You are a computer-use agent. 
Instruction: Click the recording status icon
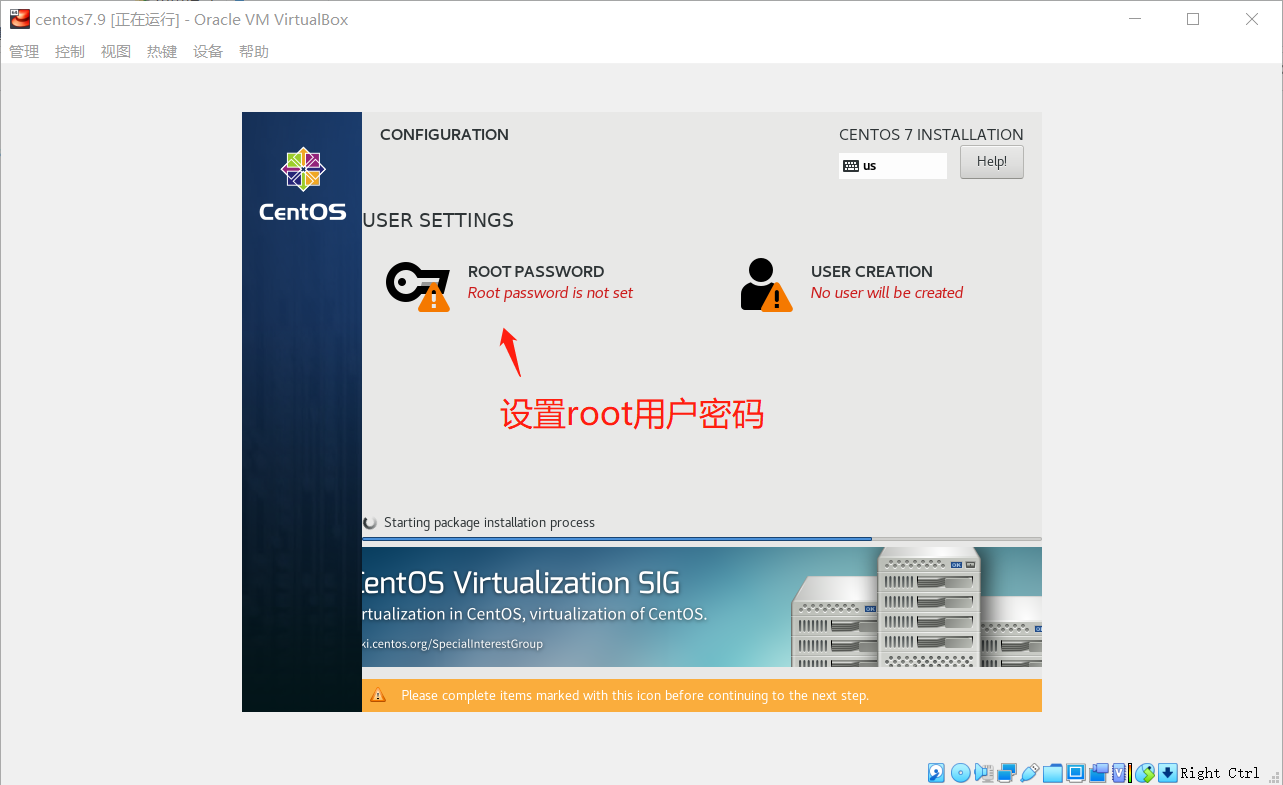pyautogui.click(x=1099, y=773)
